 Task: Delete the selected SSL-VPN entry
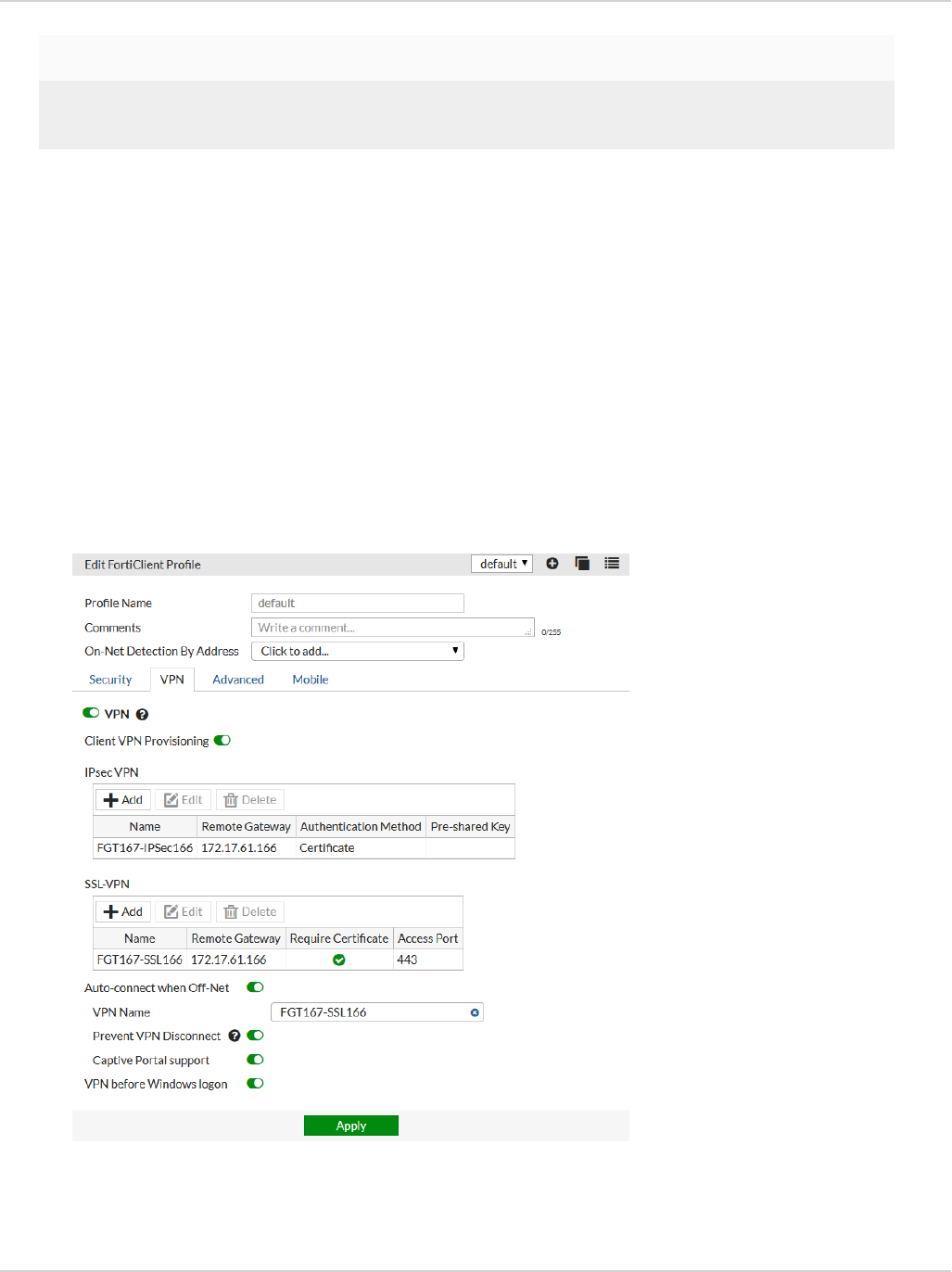(250, 912)
